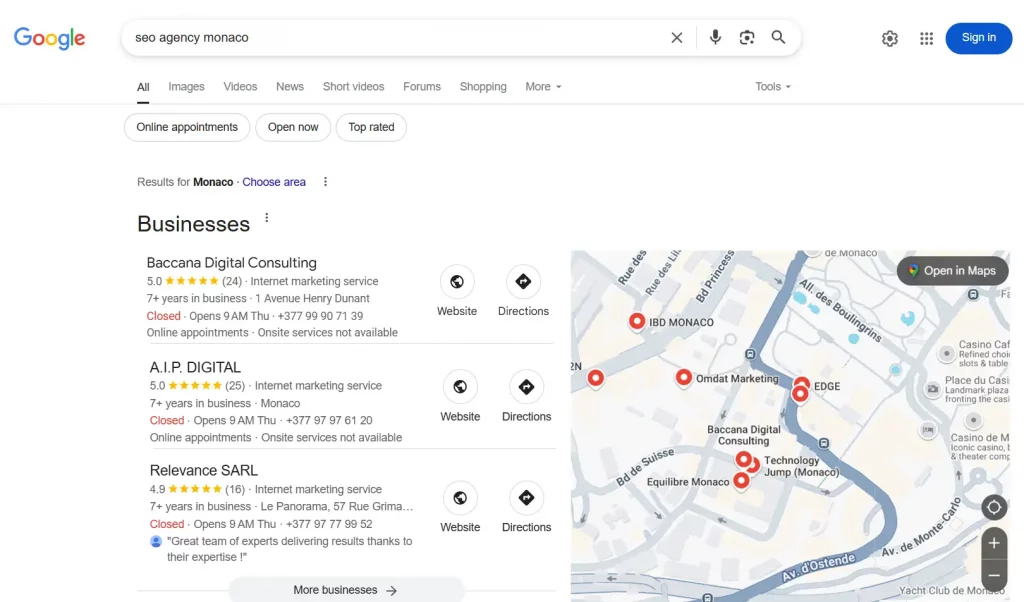Toggle the Open now filter chip
1024x602 pixels.
[x=293, y=127]
